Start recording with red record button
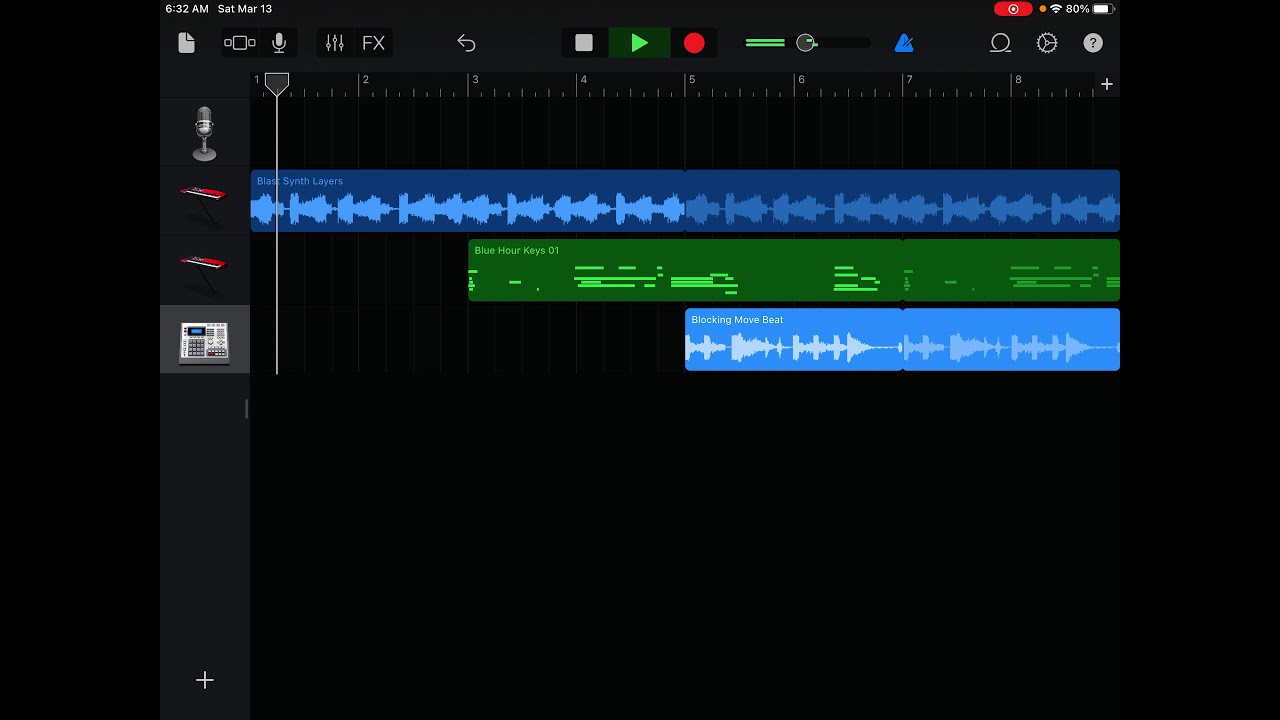Image resolution: width=1280 pixels, height=720 pixels. click(694, 43)
